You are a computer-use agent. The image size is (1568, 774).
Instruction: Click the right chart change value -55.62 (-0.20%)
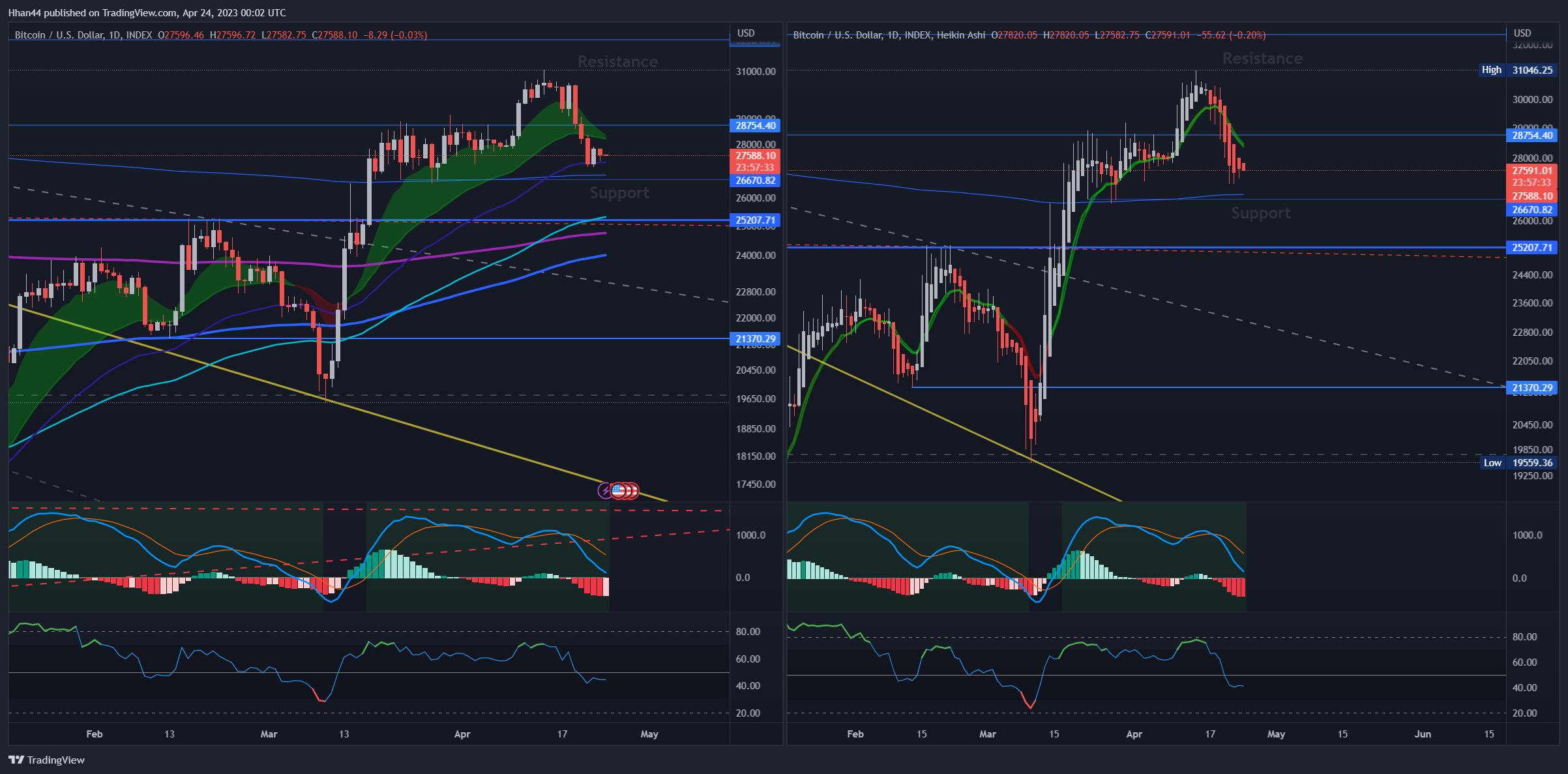[x=1232, y=35]
